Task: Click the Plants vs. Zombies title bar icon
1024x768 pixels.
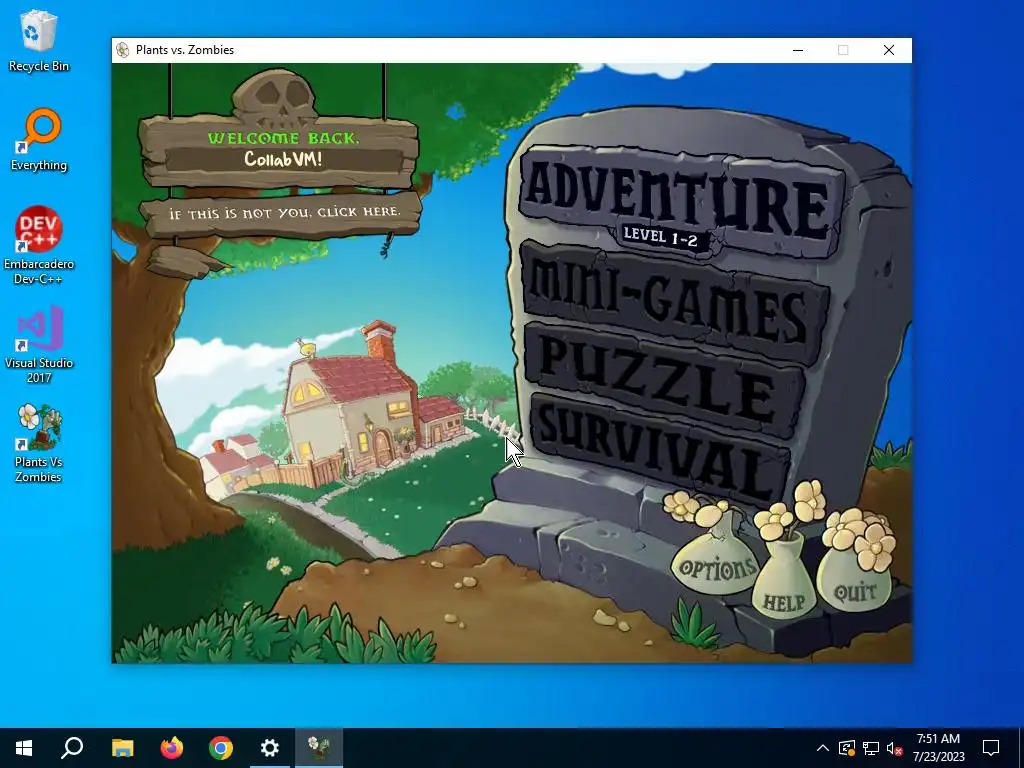Action: 123,50
